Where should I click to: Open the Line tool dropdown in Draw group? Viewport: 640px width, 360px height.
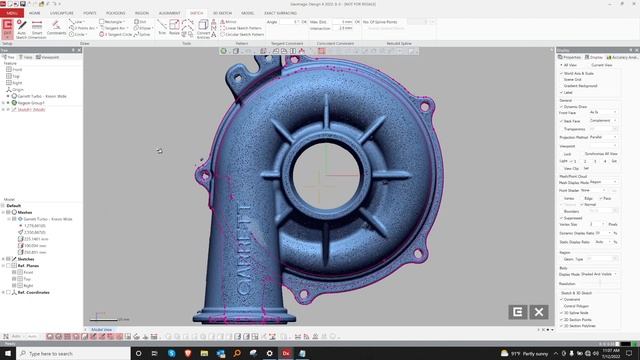click(x=84, y=22)
